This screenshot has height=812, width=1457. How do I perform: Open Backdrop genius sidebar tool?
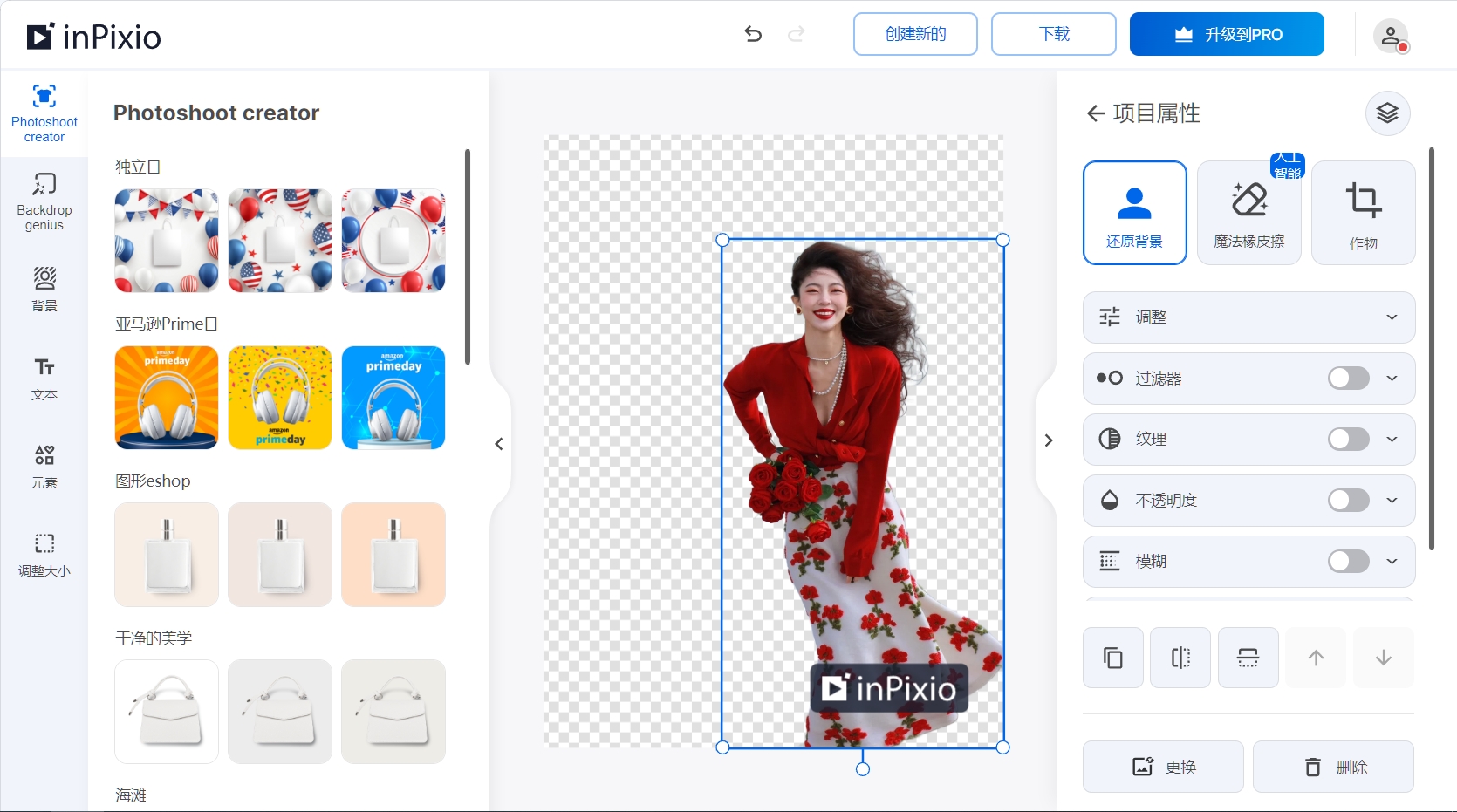click(44, 201)
